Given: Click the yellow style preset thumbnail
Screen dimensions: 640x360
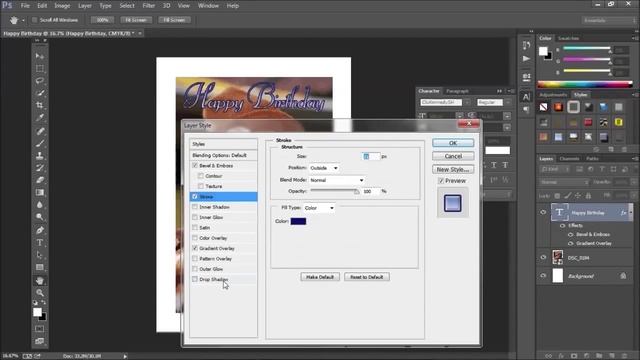Looking at the screenshot, I should 619,122.
